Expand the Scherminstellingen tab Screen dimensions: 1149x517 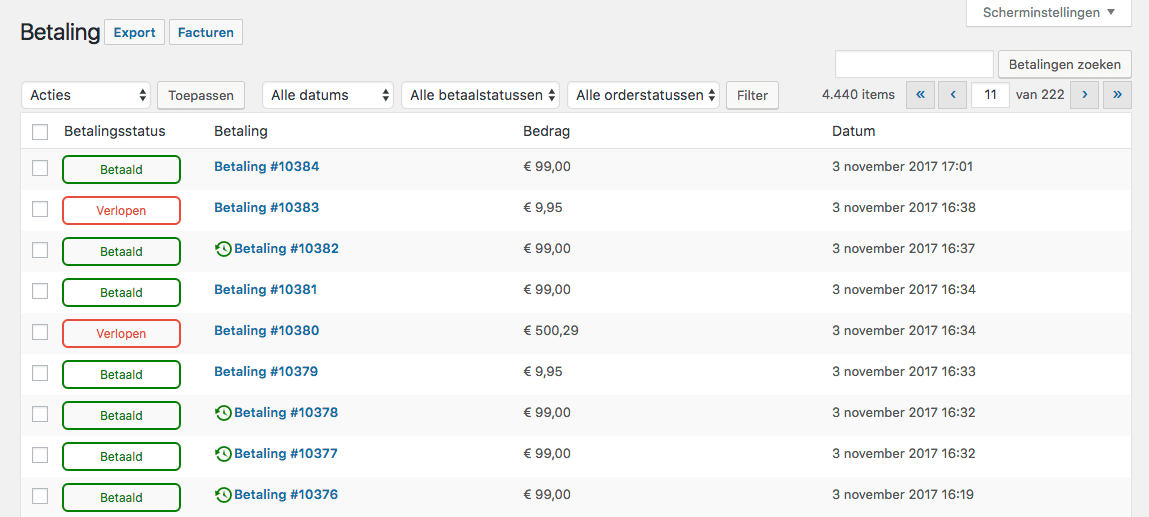(x=1048, y=13)
